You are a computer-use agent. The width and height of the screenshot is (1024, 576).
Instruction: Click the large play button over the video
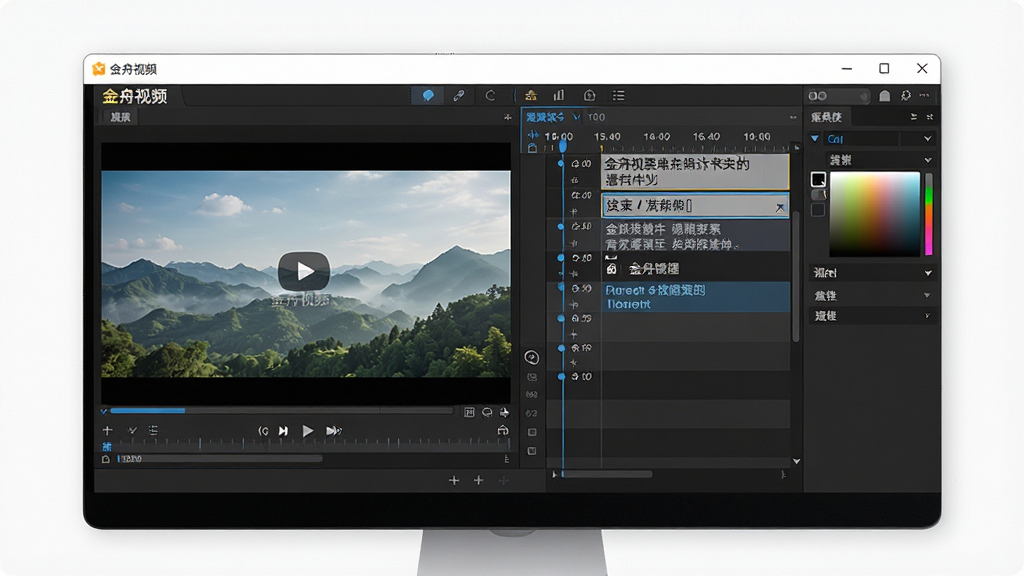coord(304,271)
